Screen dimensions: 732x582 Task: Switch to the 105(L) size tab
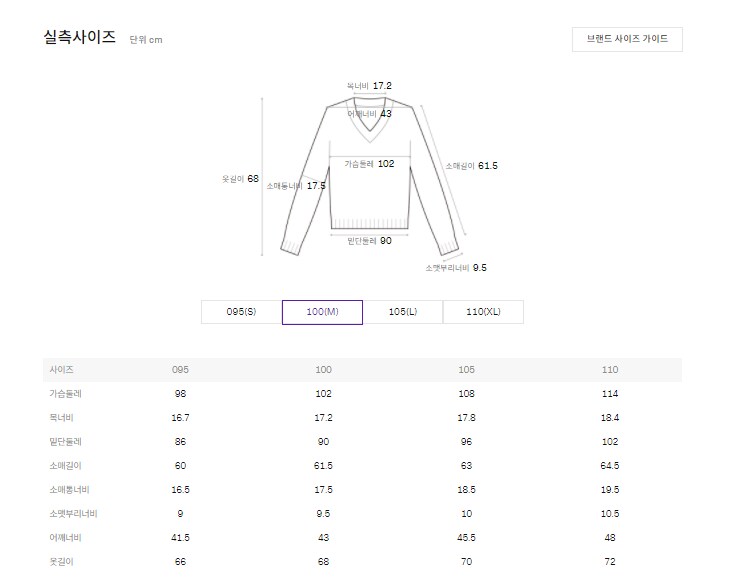tap(402, 312)
